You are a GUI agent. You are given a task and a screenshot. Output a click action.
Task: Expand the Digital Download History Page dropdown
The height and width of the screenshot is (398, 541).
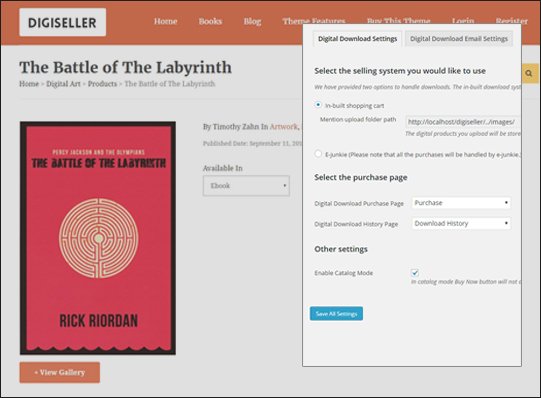461,223
